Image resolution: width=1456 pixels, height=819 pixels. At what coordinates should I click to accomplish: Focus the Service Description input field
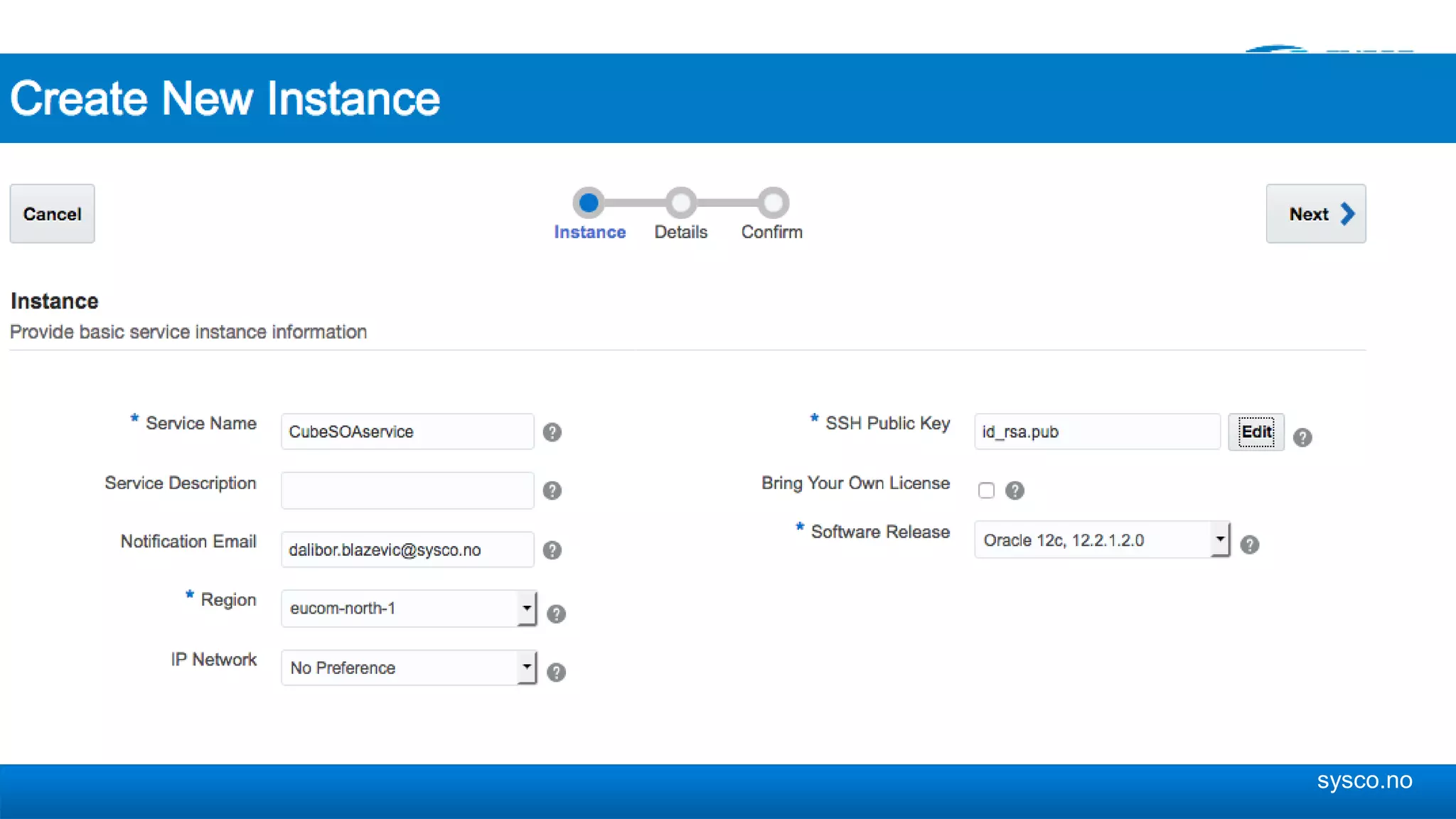407,491
